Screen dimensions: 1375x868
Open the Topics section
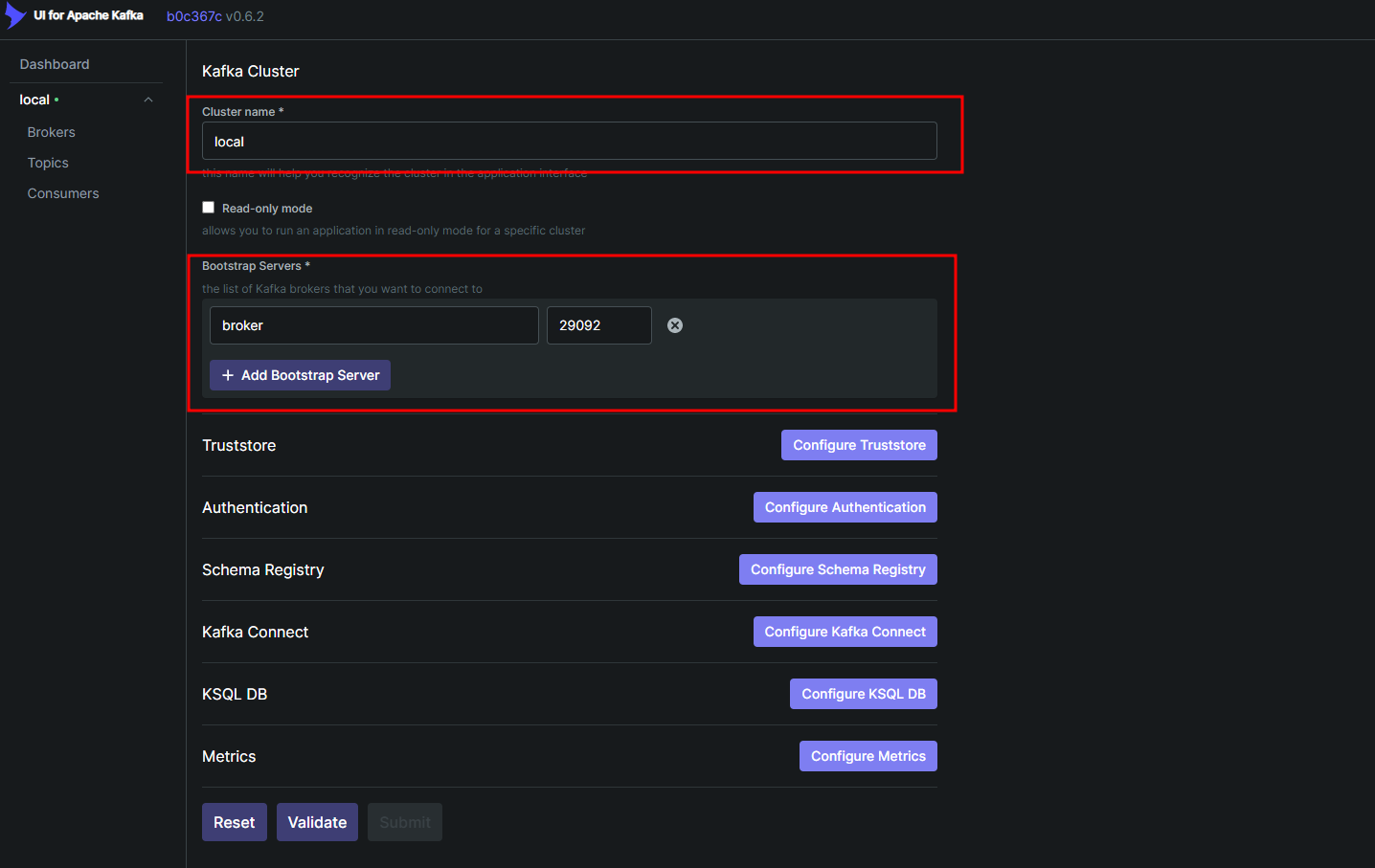pyautogui.click(x=48, y=163)
